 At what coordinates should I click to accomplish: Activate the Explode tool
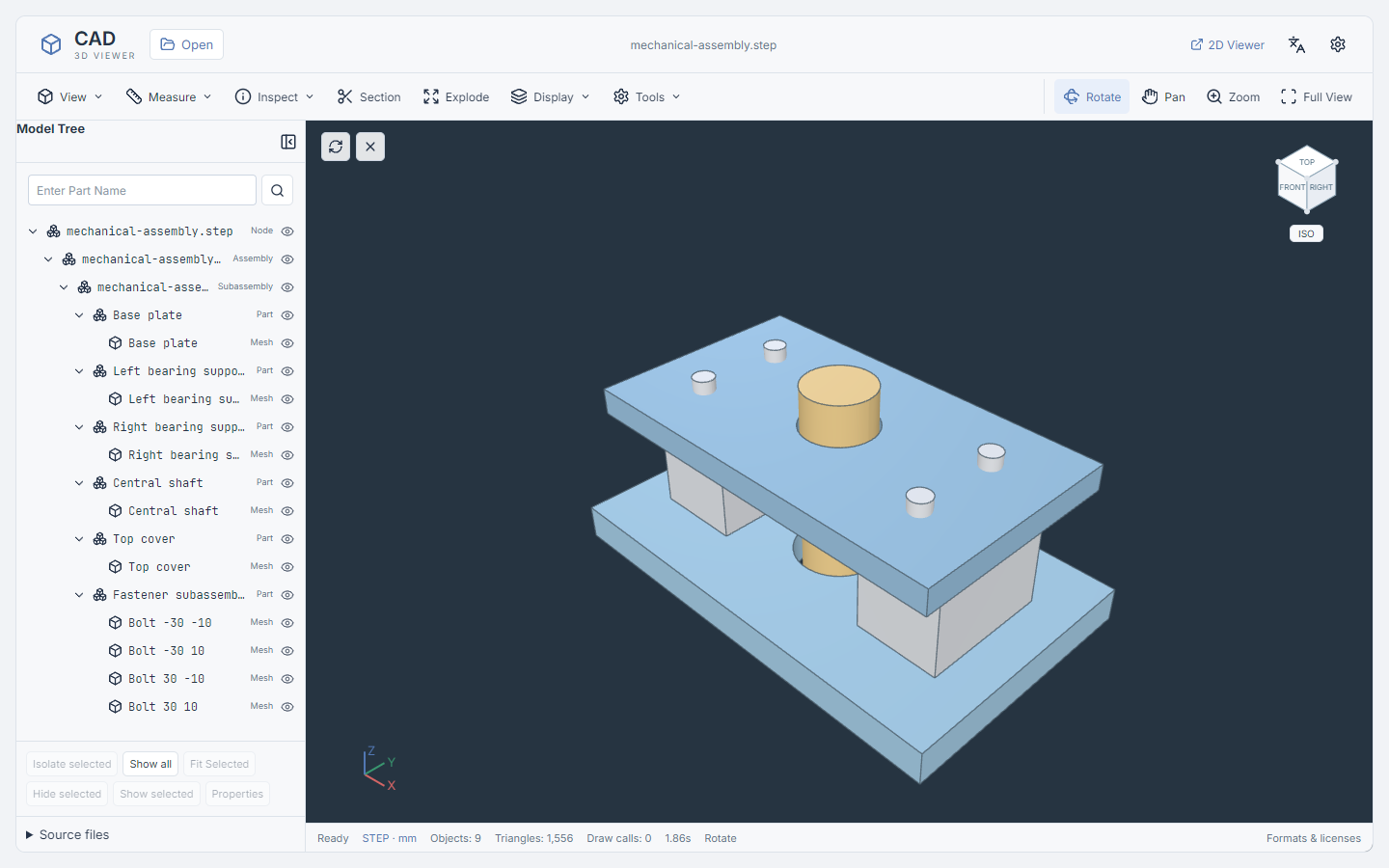click(x=456, y=96)
